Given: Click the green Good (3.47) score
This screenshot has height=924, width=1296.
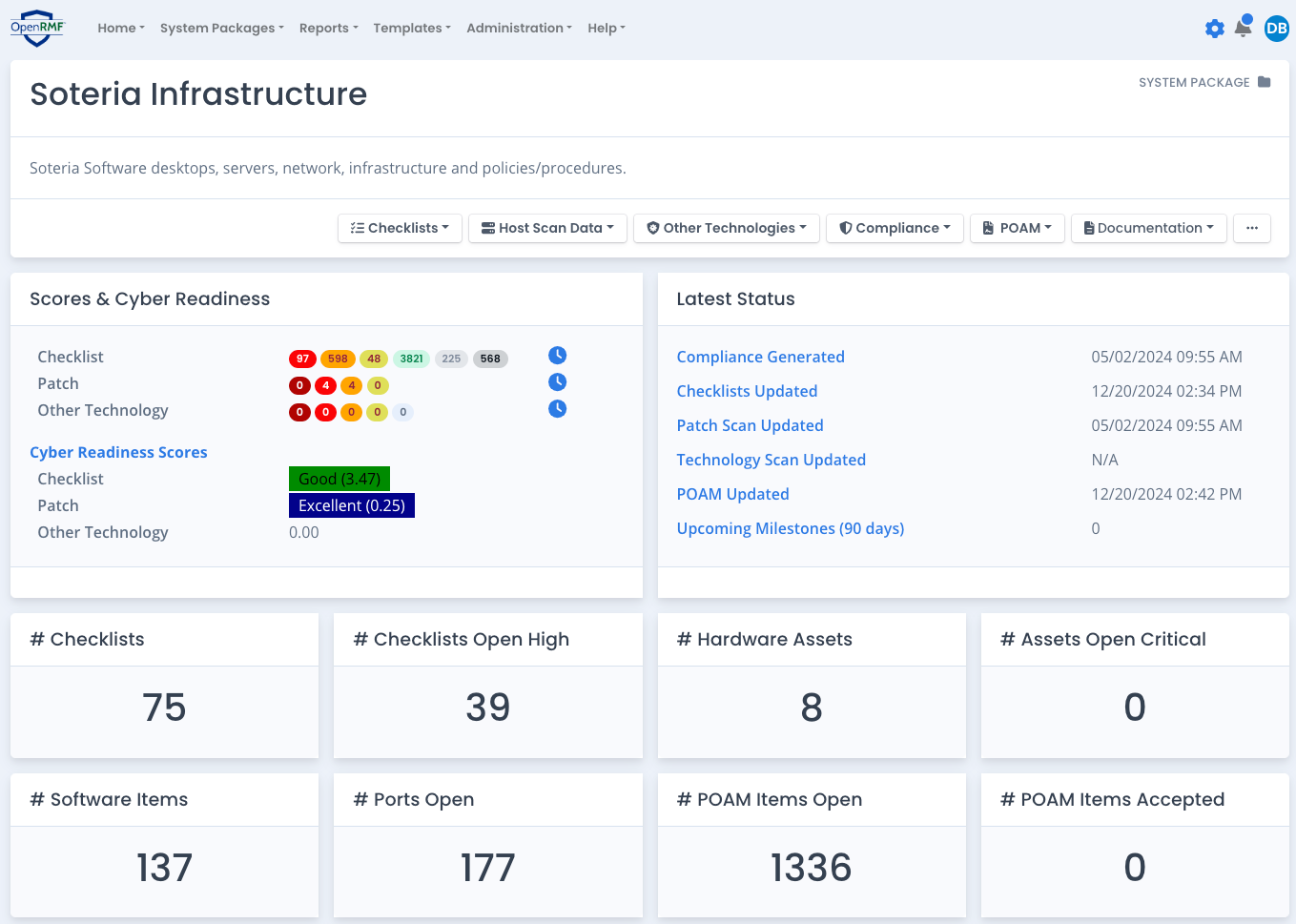Looking at the screenshot, I should (x=339, y=479).
